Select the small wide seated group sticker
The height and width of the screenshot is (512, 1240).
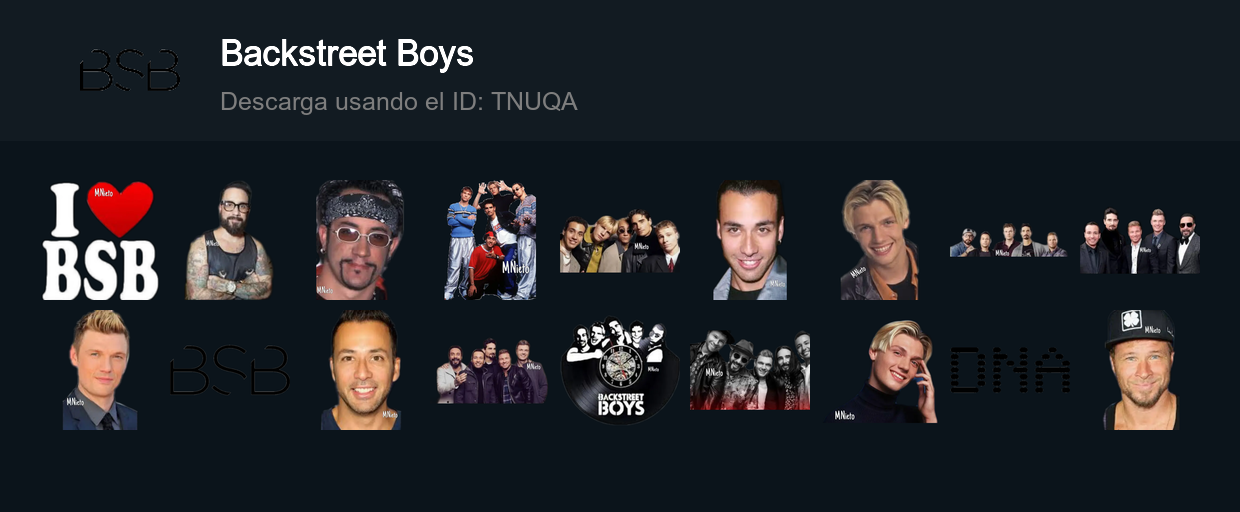click(x=1008, y=241)
